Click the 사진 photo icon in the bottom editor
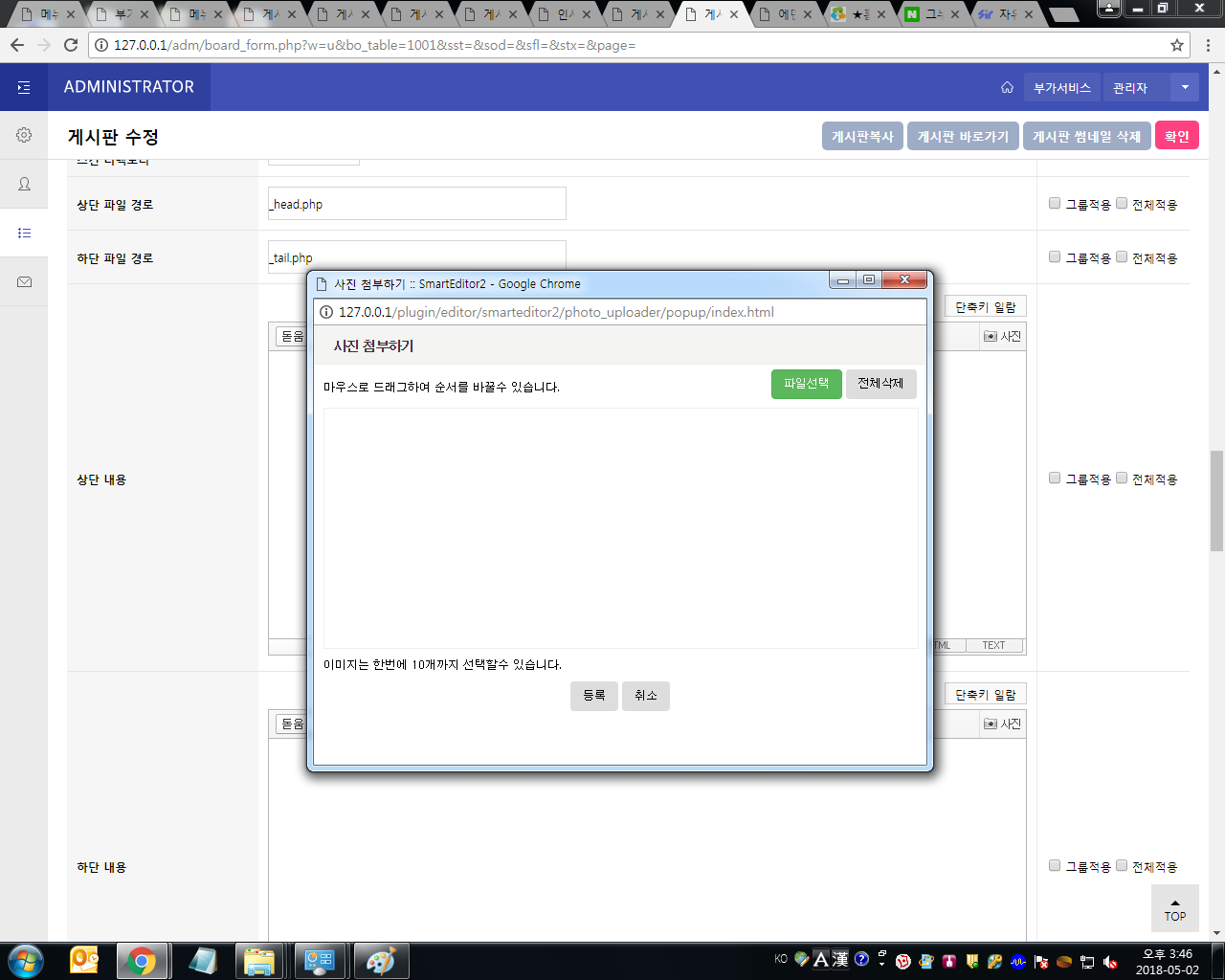 point(1002,724)
